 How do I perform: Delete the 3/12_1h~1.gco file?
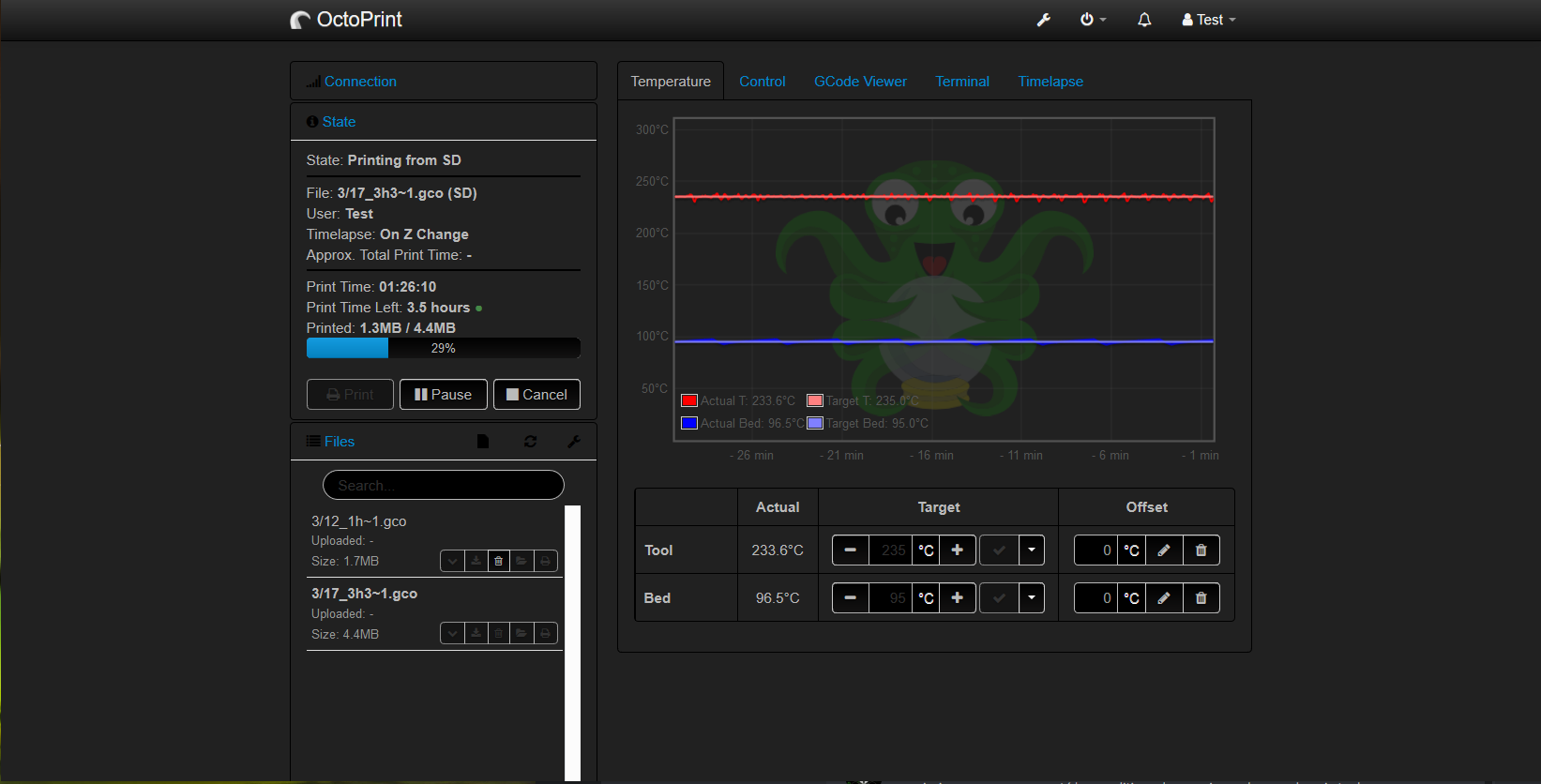click(499, 561)
